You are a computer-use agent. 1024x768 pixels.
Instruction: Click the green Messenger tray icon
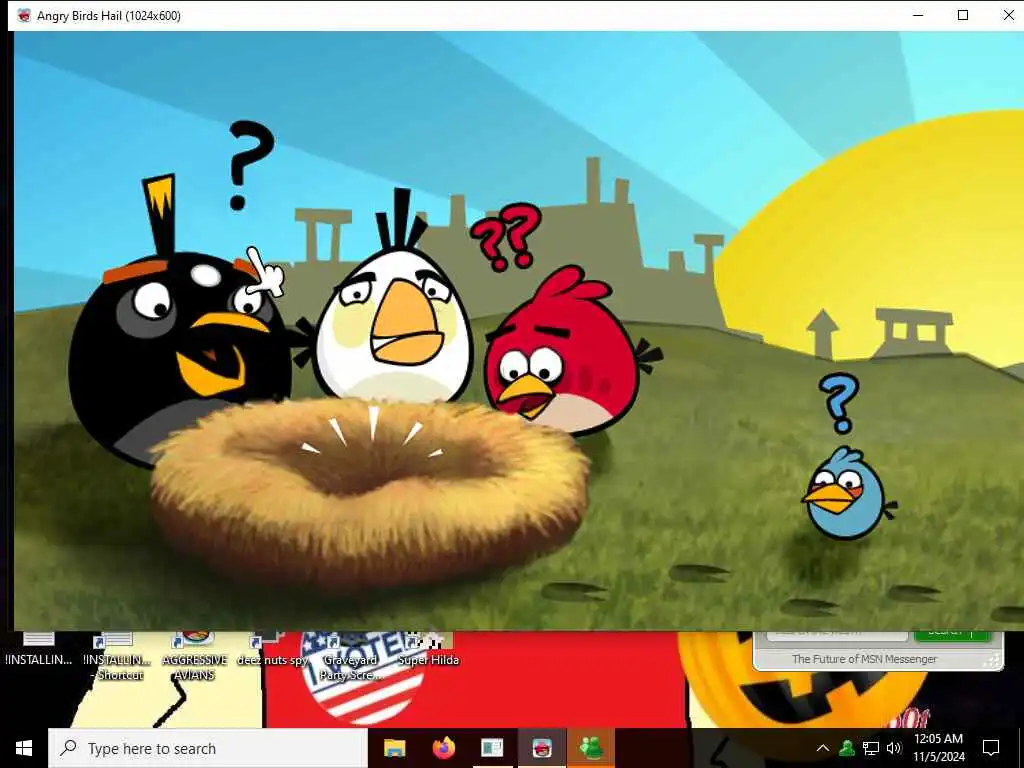(847, 748)
